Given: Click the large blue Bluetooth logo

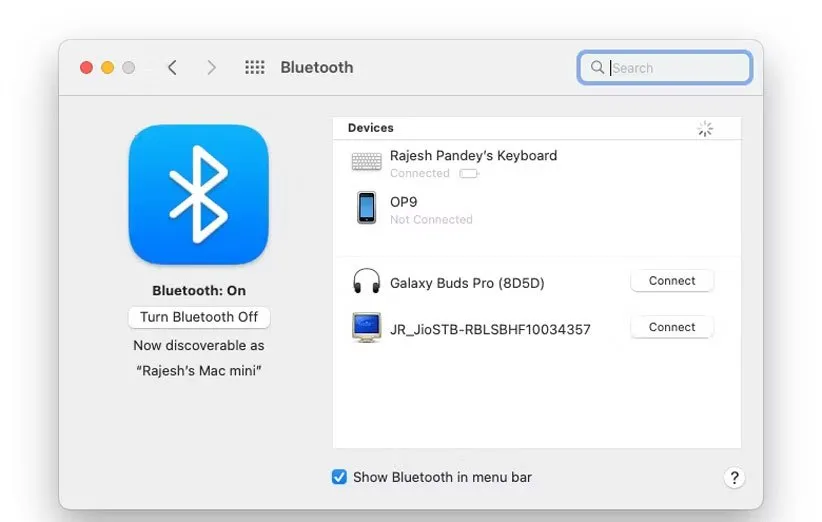Looking at the screenshot, I should pos(198,194).
